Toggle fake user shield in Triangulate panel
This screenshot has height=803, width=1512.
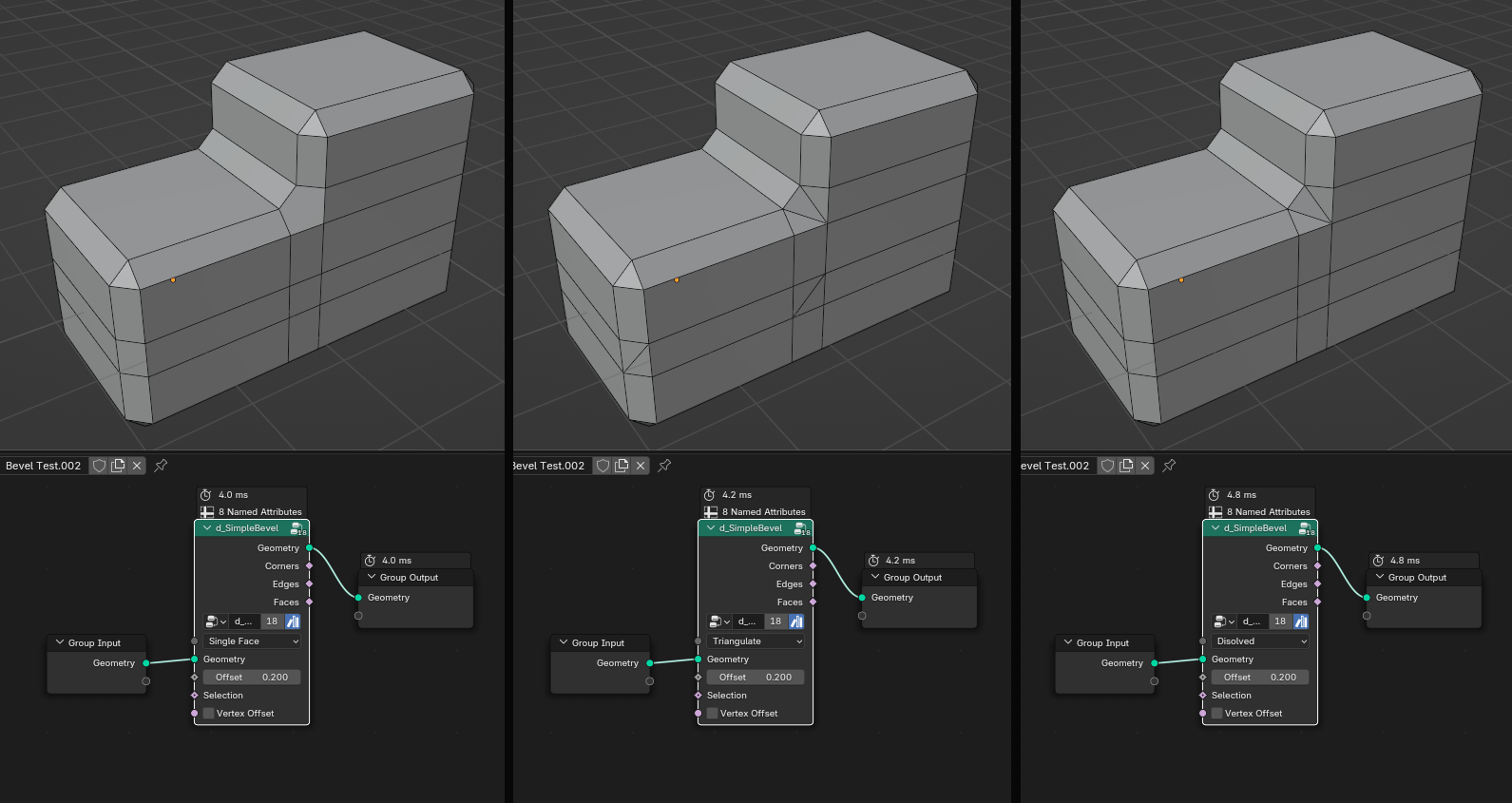tap(603, 466)
